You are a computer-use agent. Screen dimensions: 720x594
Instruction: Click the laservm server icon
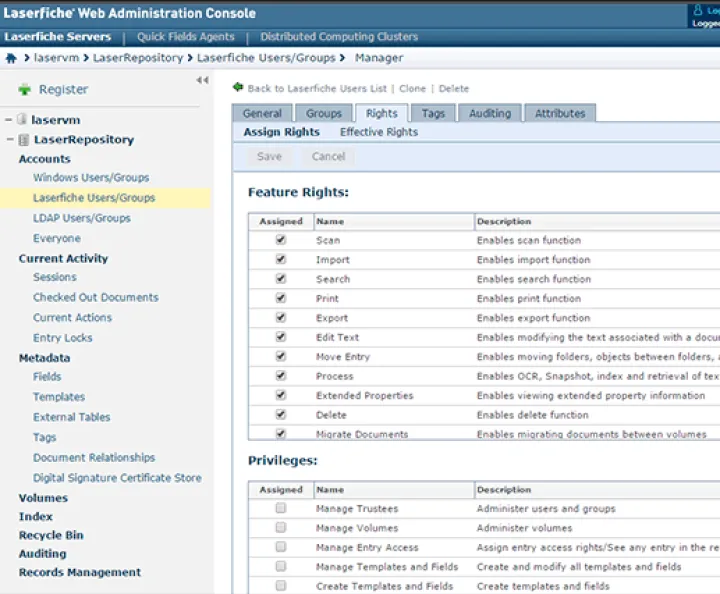[22, 120]
